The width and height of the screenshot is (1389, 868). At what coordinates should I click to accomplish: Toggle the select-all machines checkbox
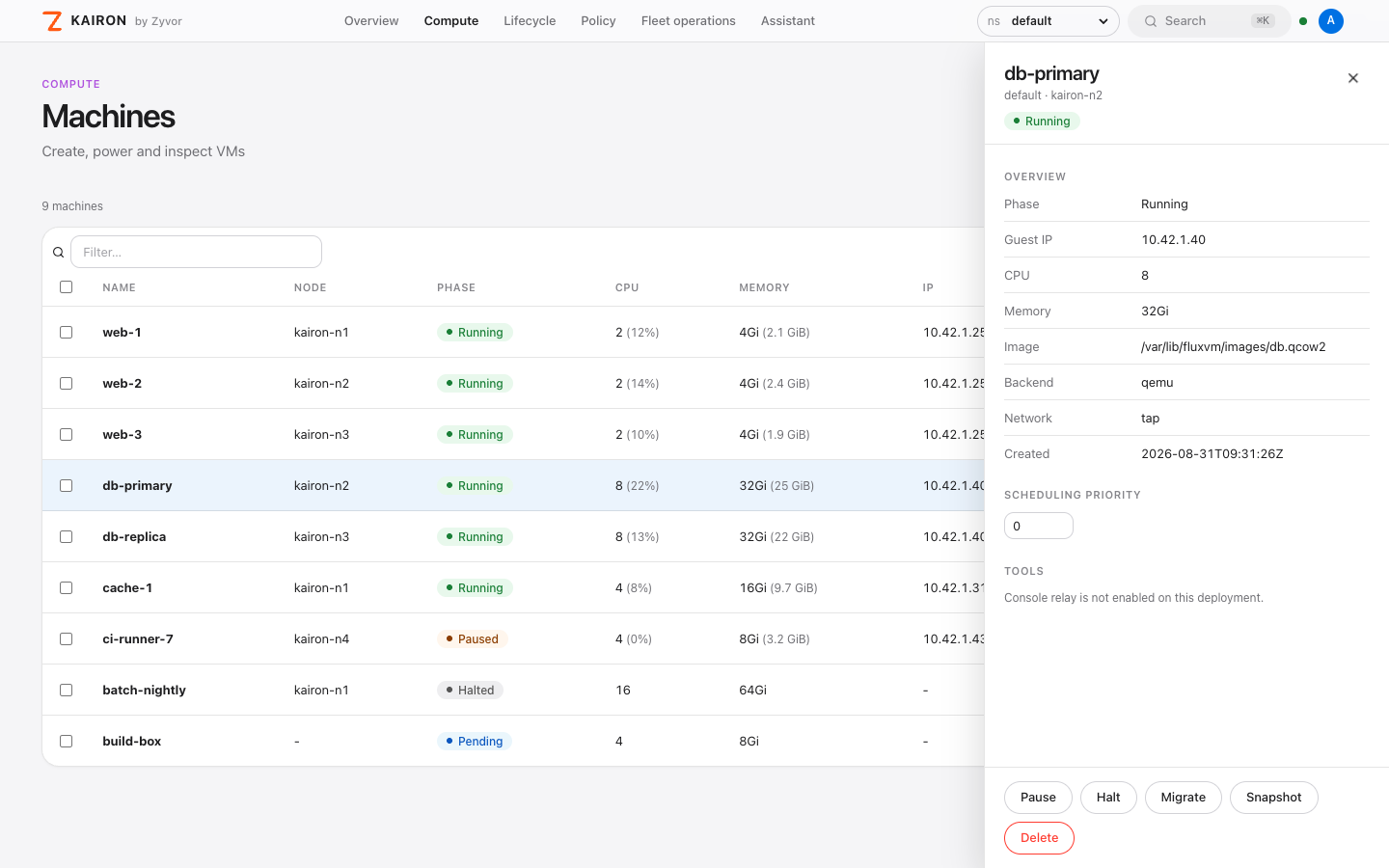pyautogui.click(x=67, y=287)
